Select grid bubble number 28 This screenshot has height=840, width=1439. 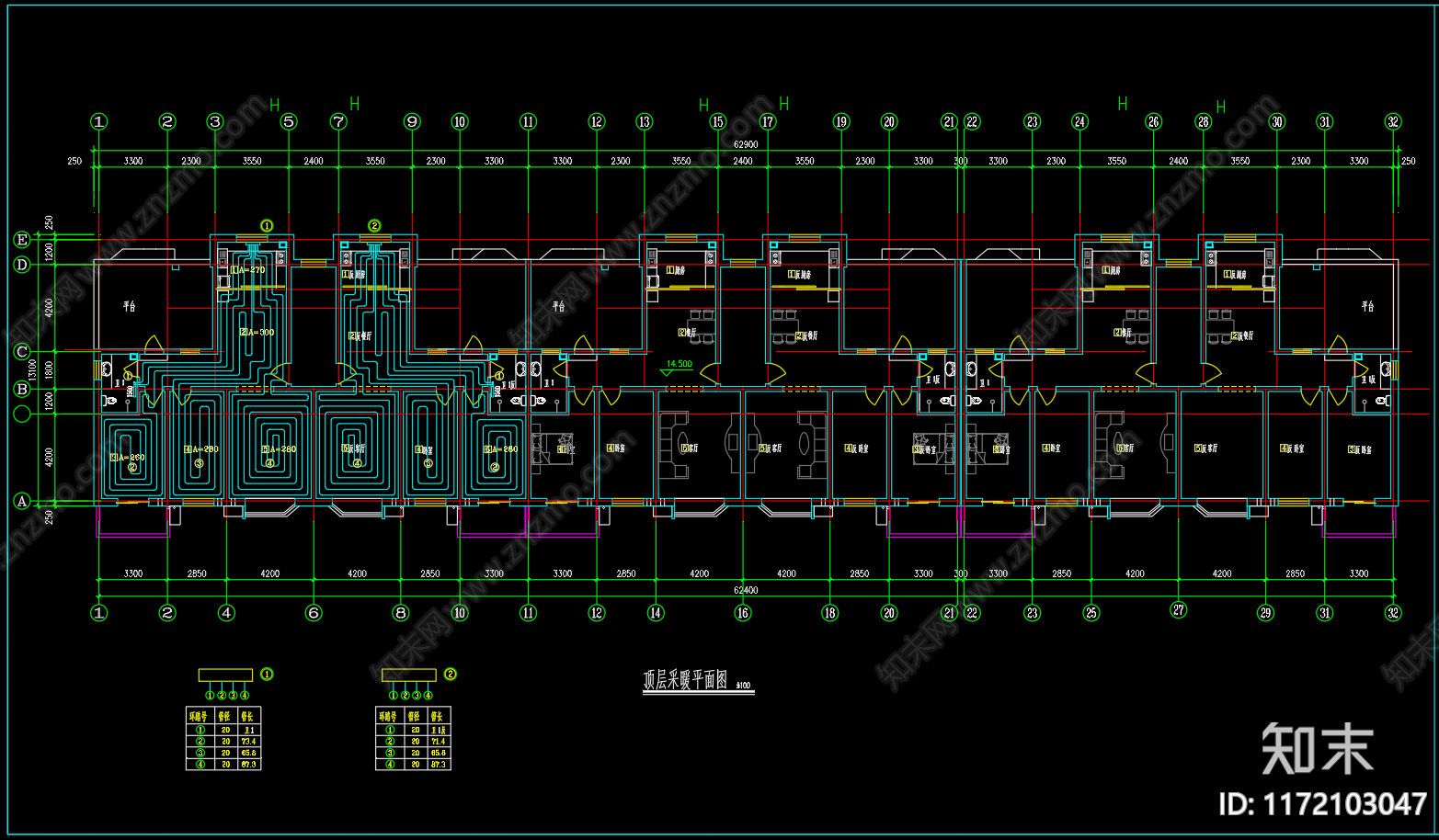click(1203, 121)
